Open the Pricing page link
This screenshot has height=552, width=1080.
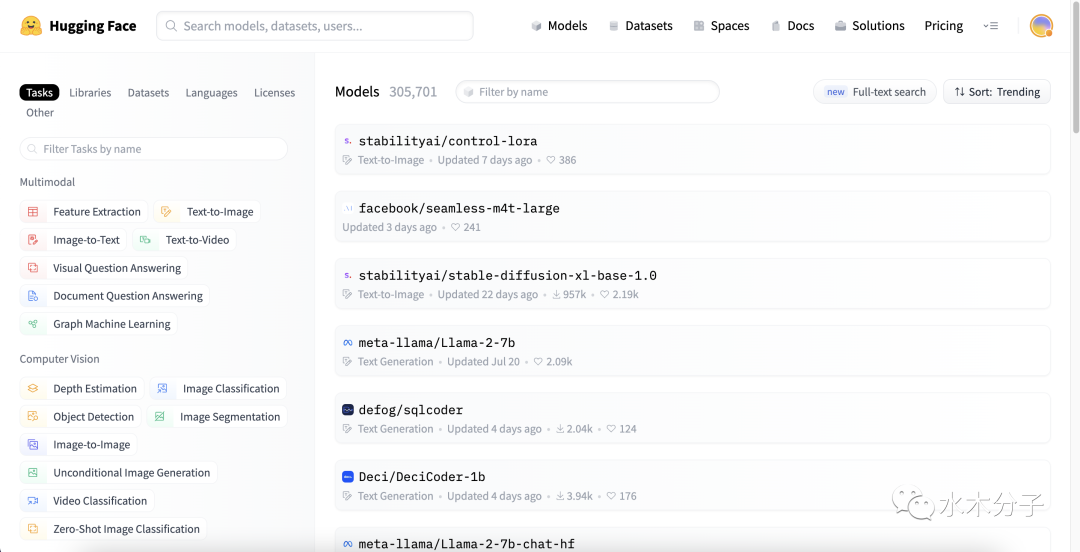(x=944, y=26)
